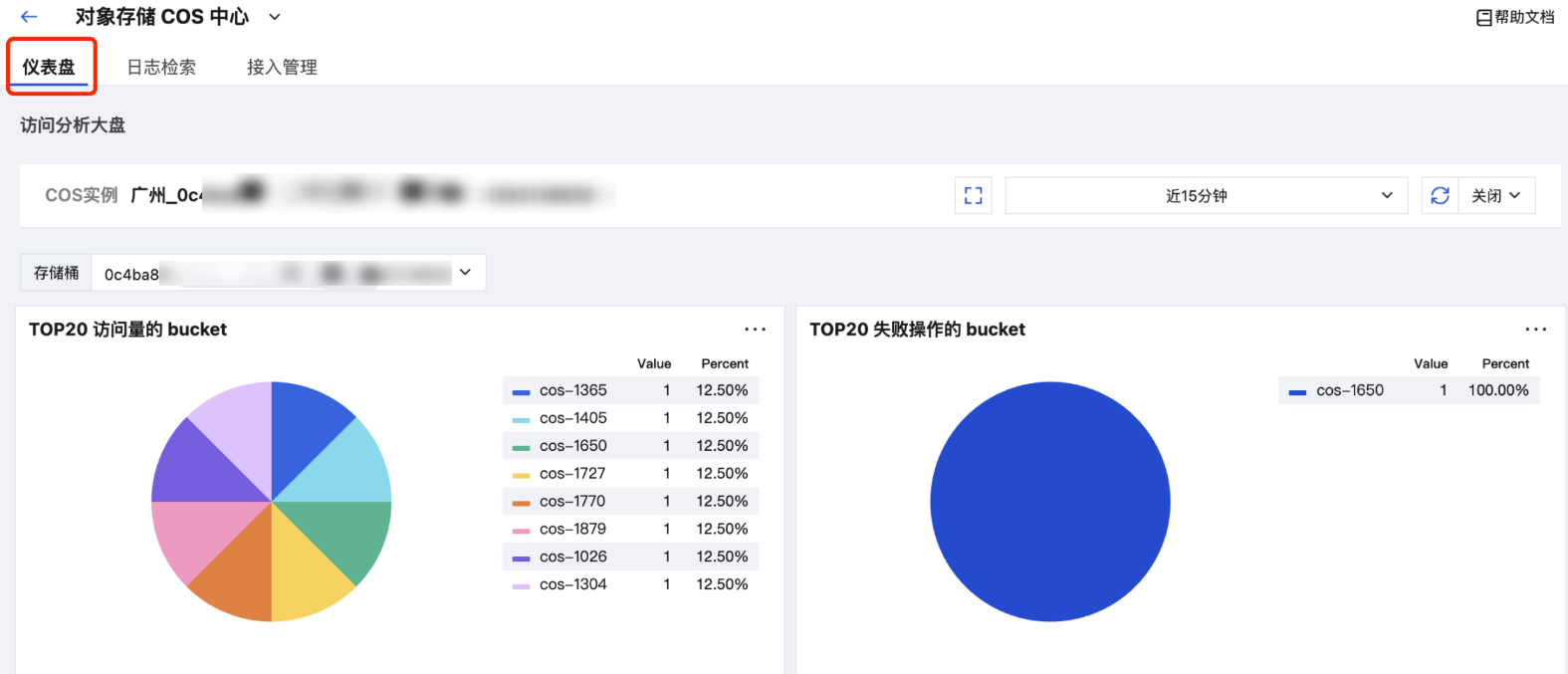This screenshot has height=674, width=1568.
Task: Toggle cos-1770 legend entry
Action: 572,502
